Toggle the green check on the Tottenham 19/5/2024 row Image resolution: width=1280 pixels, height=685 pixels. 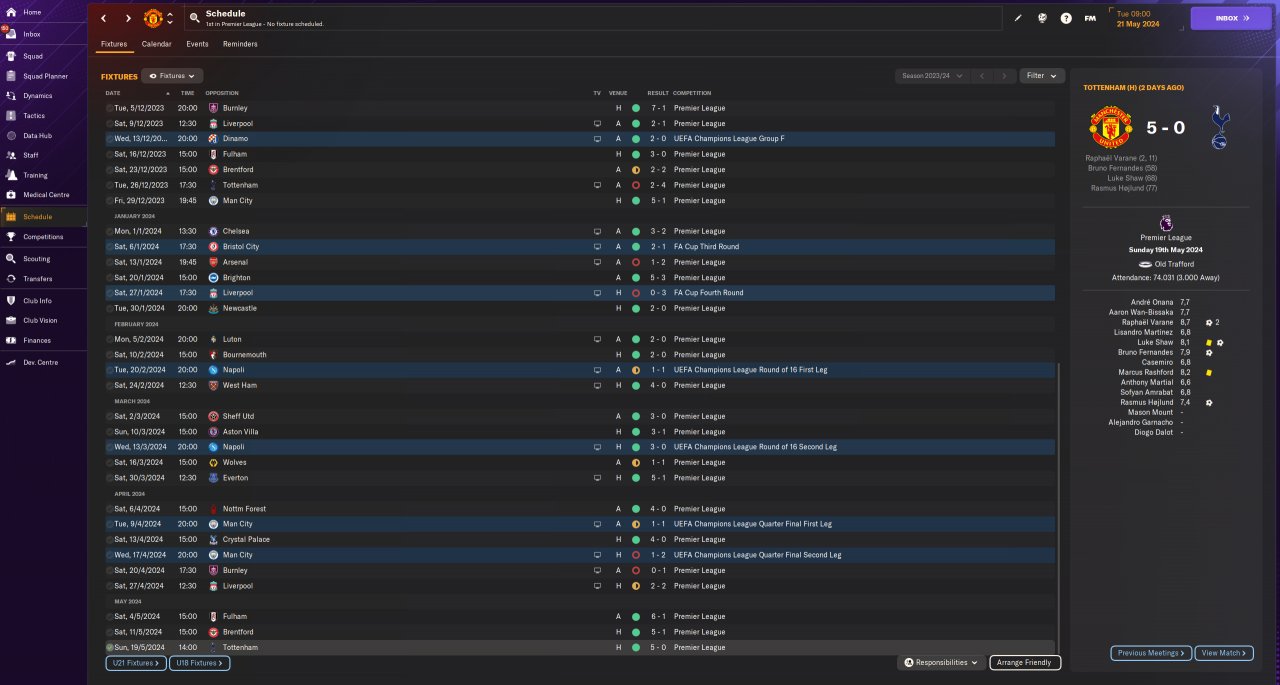[x=109, y=647]
